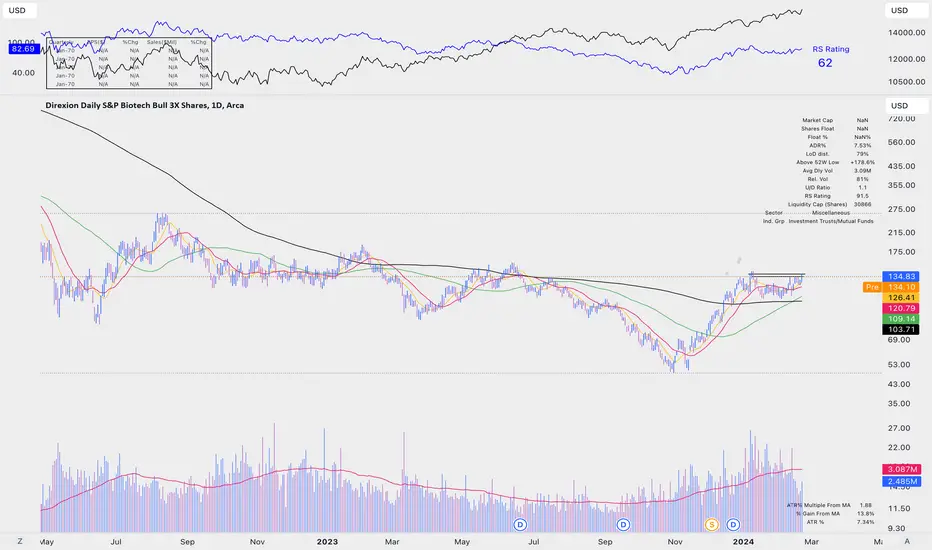Click the 'Liquidity Cap (Shares)' 30866 row
Image resolution: width=932 pixels, height=550 pixels.
click(x=830, y=204)
